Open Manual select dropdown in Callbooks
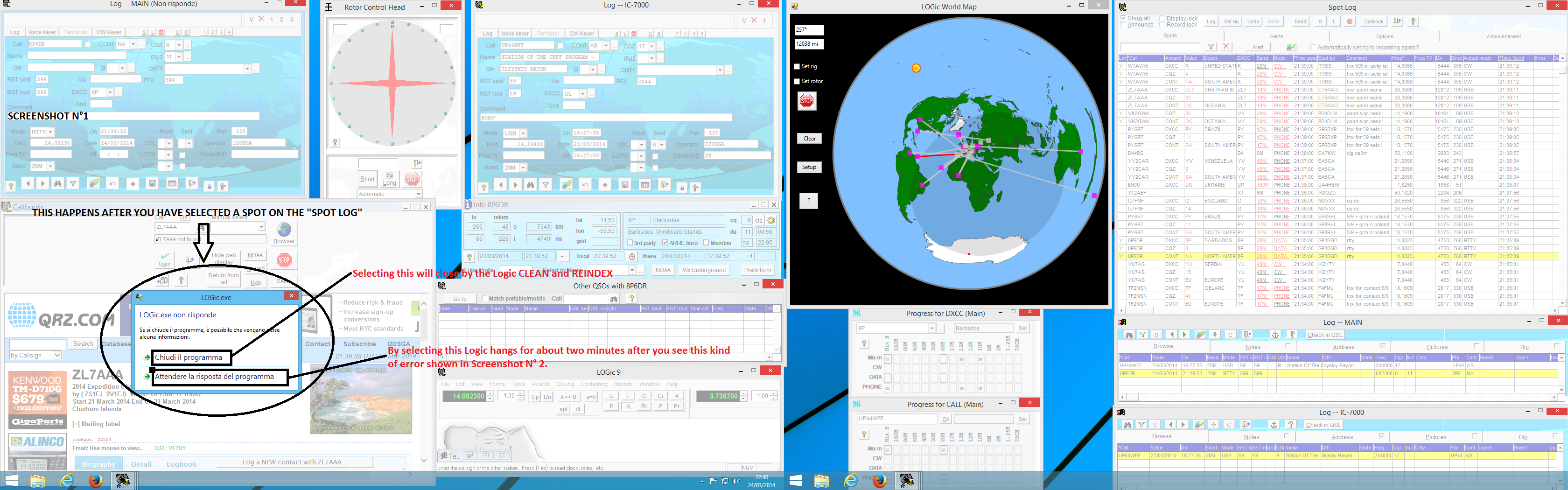Viewport: 1568px width, 490px height. pyautogui.click(x=262, y=226)
